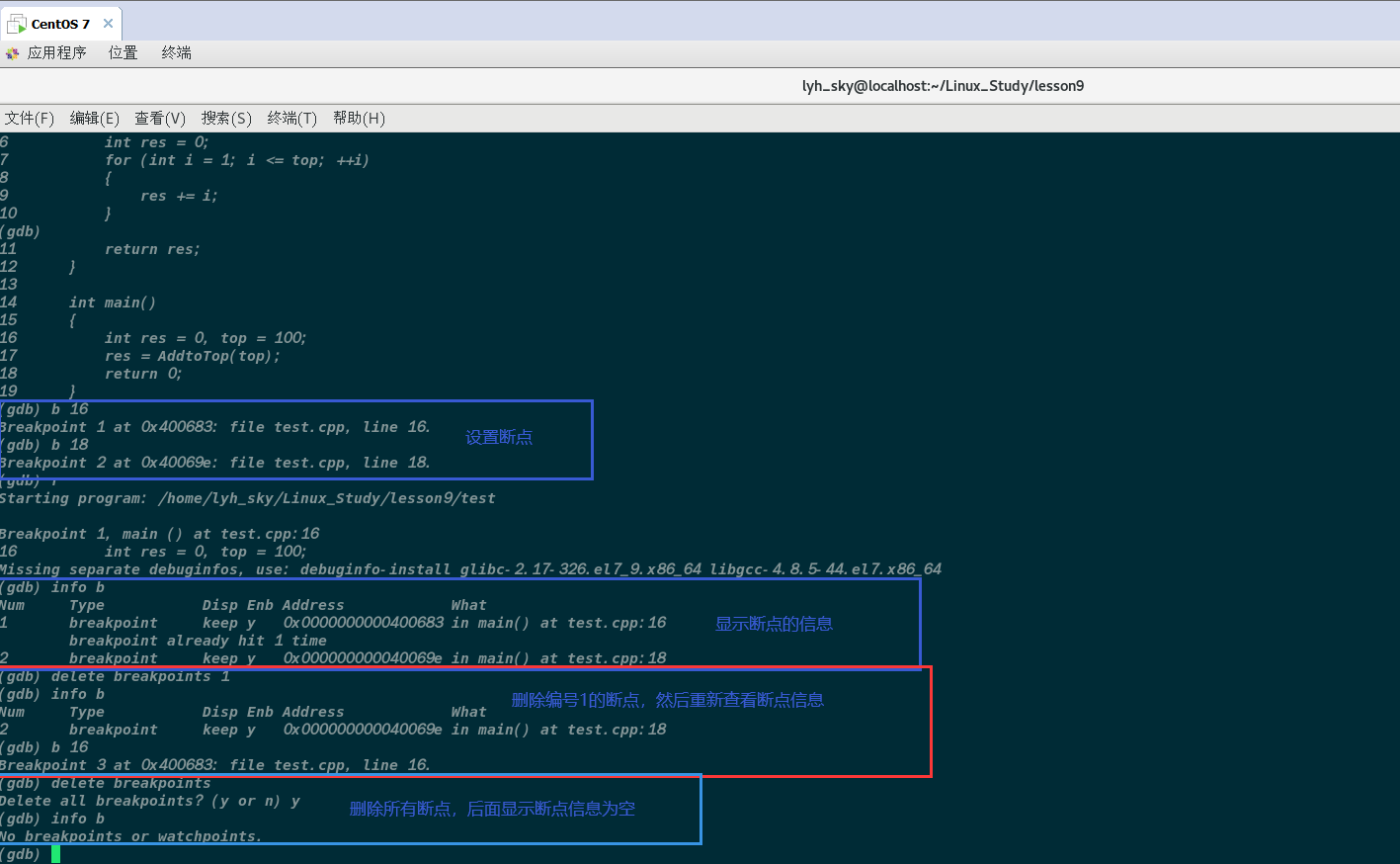
Task: Open the 查看(V) menu
Action: coord(160,118)
